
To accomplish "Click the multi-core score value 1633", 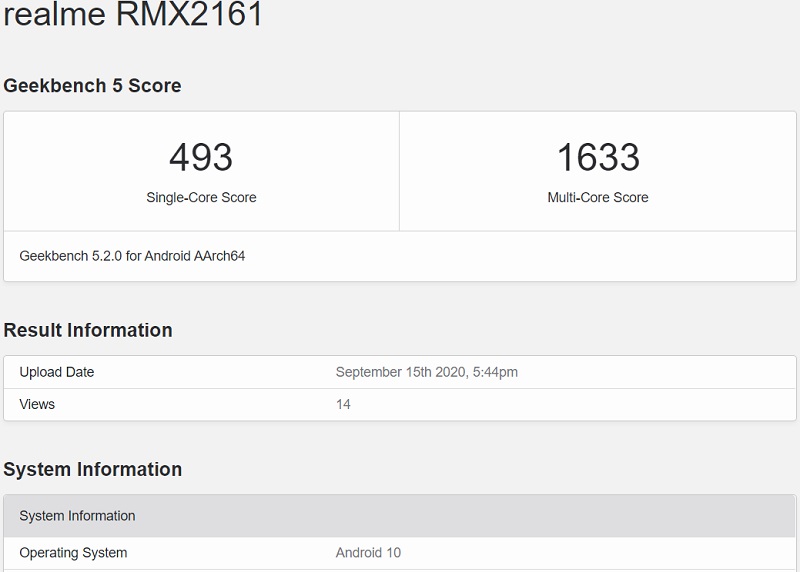I will (x=598, y=157).
